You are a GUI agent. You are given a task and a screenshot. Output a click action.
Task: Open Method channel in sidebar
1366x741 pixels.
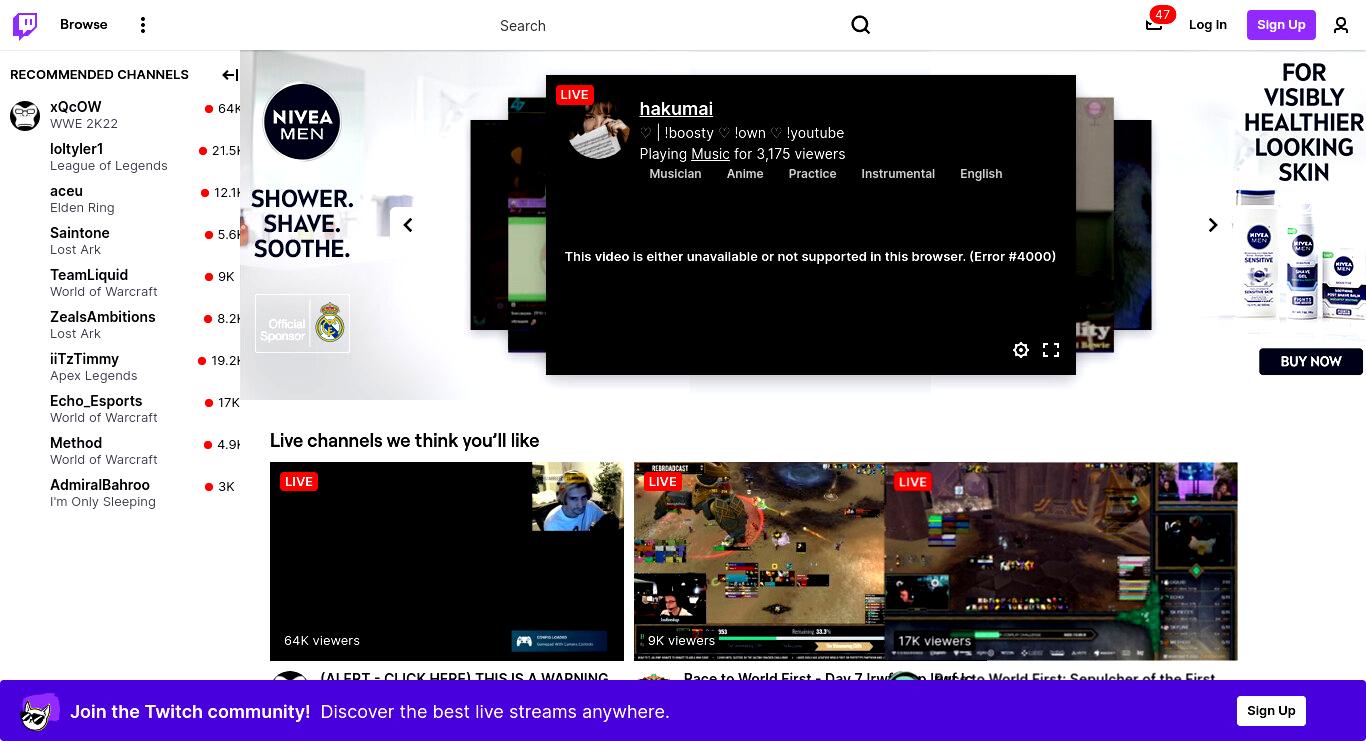point(120,451)
